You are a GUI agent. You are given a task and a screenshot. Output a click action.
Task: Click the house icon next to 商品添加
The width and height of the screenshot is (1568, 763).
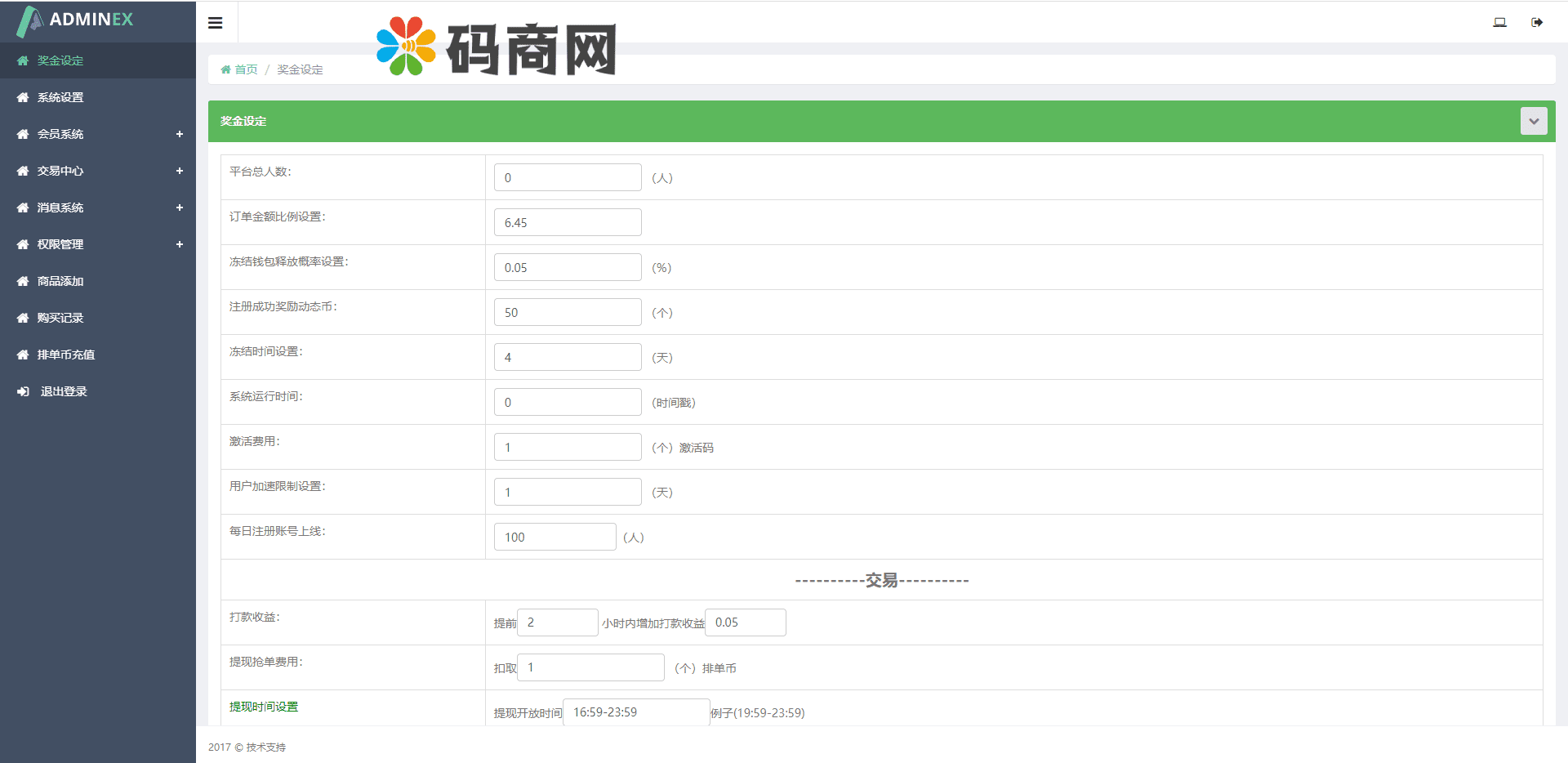(x=23, y=281)
